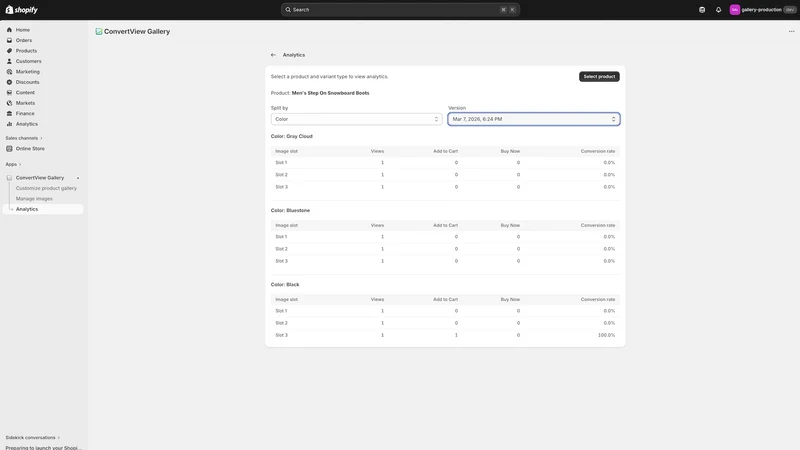Open the three-dots more menu
The height and width of the screenshot is (450, 800).
pyautogui.click(x=791, y=32)
